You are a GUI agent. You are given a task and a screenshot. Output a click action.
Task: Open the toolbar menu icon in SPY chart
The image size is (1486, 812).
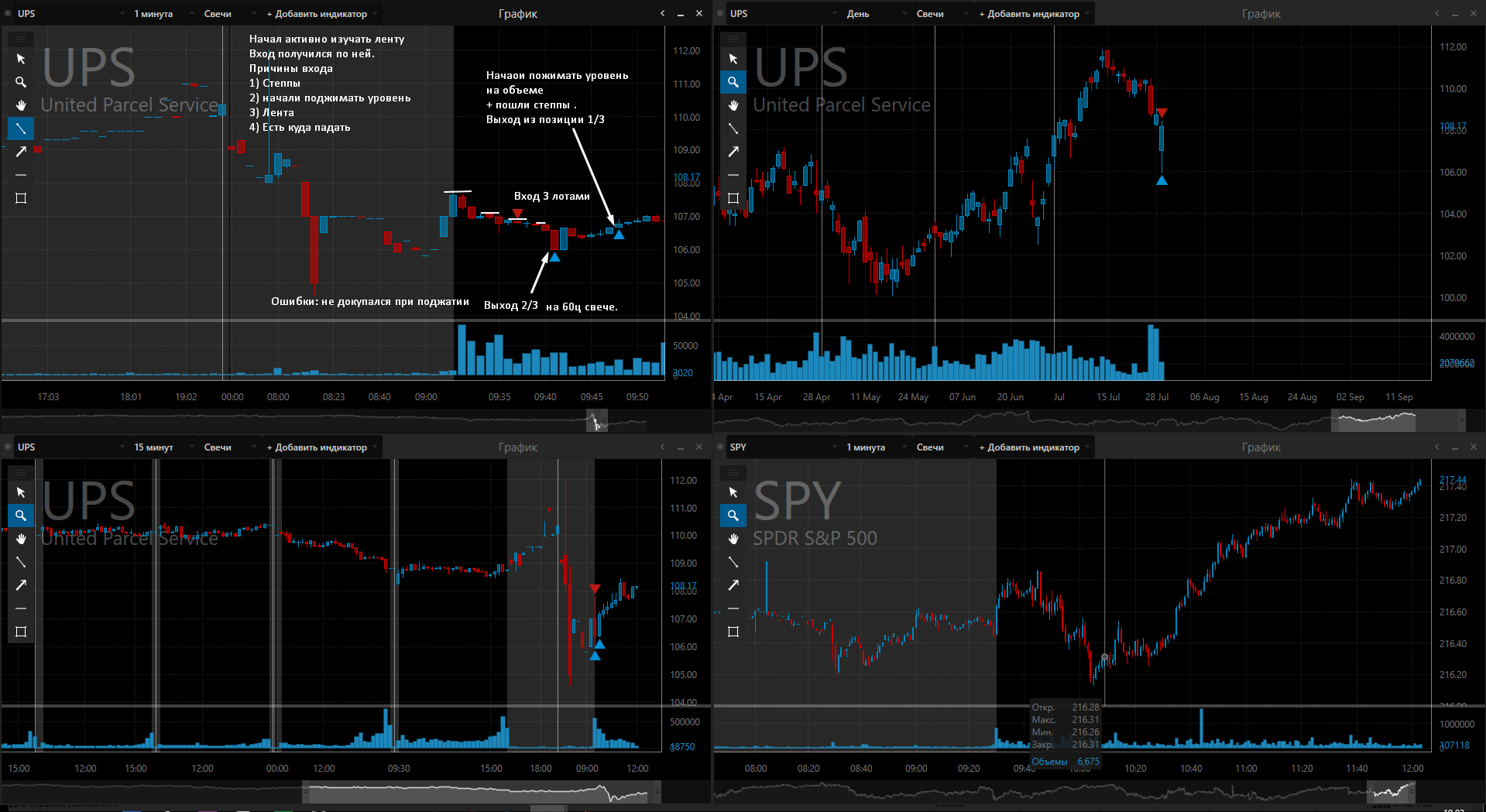click(733, 472)
